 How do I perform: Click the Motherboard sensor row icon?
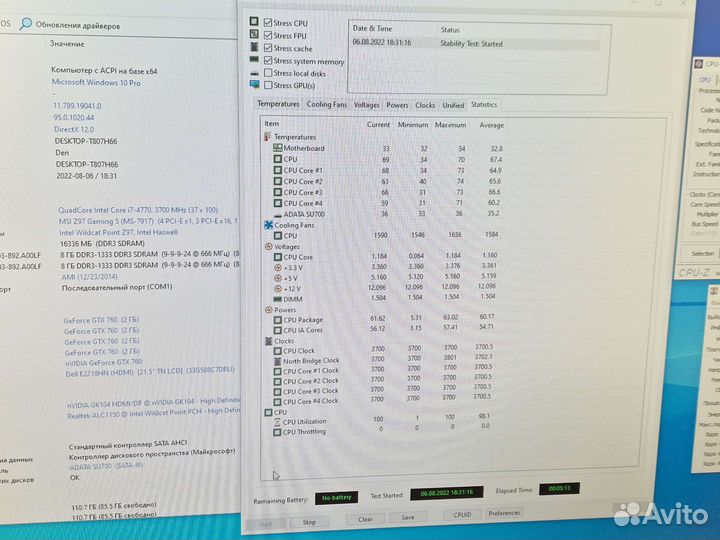coord(277,148)
